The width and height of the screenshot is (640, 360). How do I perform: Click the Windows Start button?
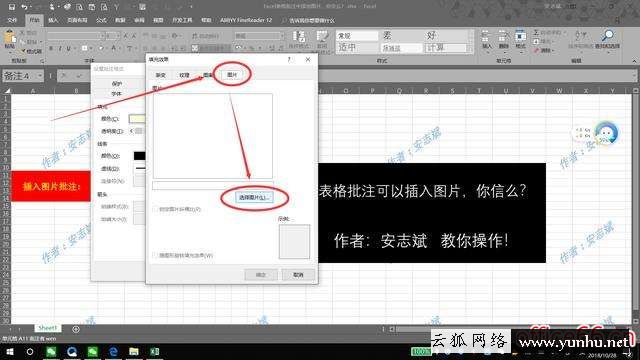tap(10, 351)
